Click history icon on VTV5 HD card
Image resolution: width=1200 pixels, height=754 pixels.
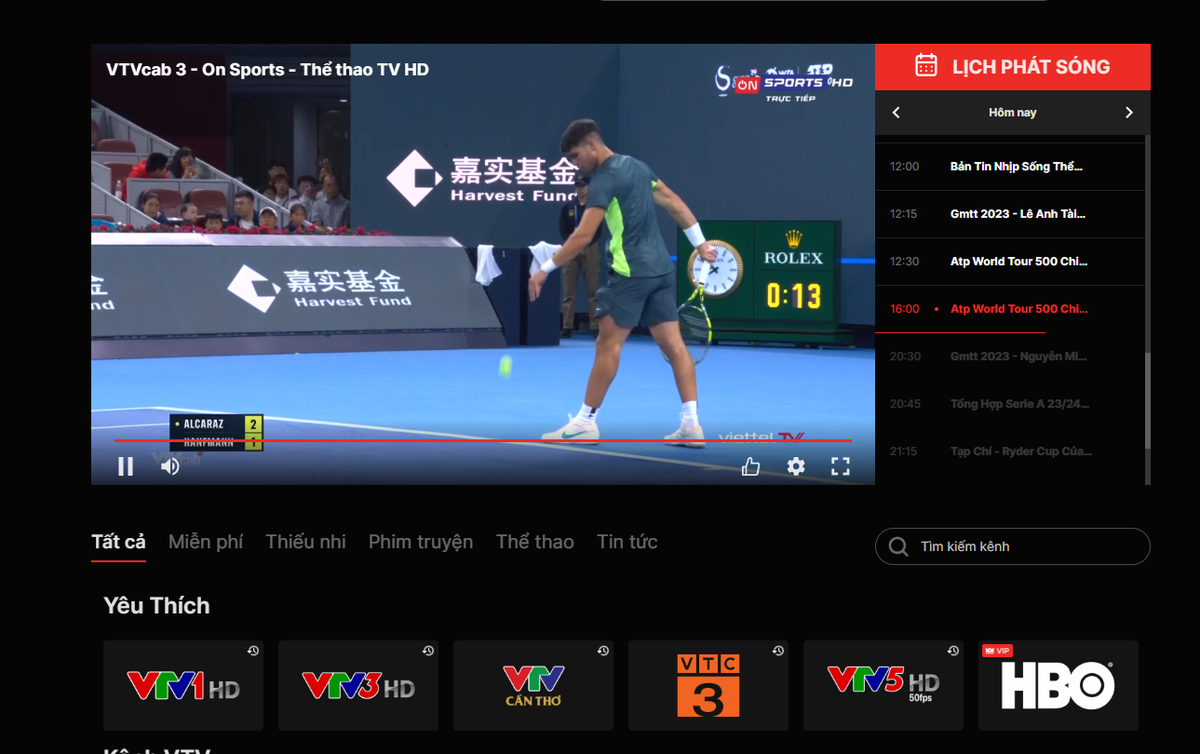(953, 651)
